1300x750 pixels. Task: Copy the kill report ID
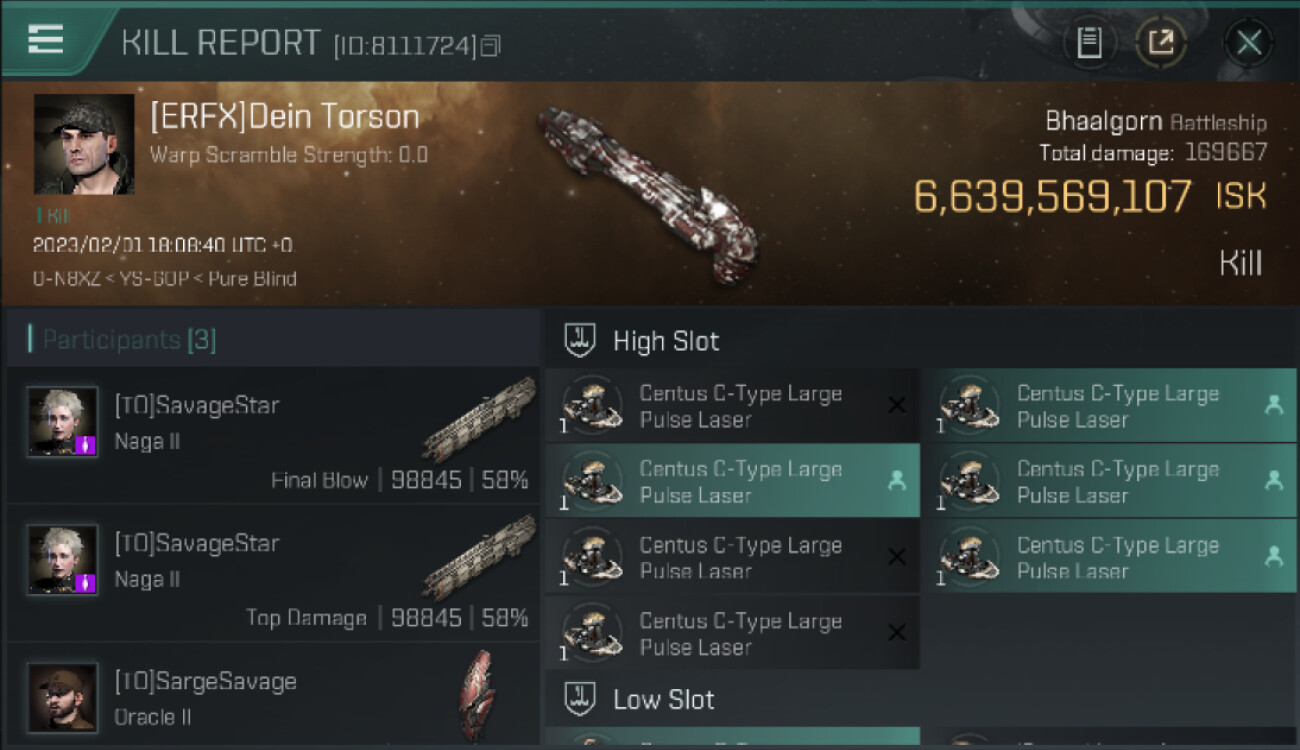pos(490,45)
